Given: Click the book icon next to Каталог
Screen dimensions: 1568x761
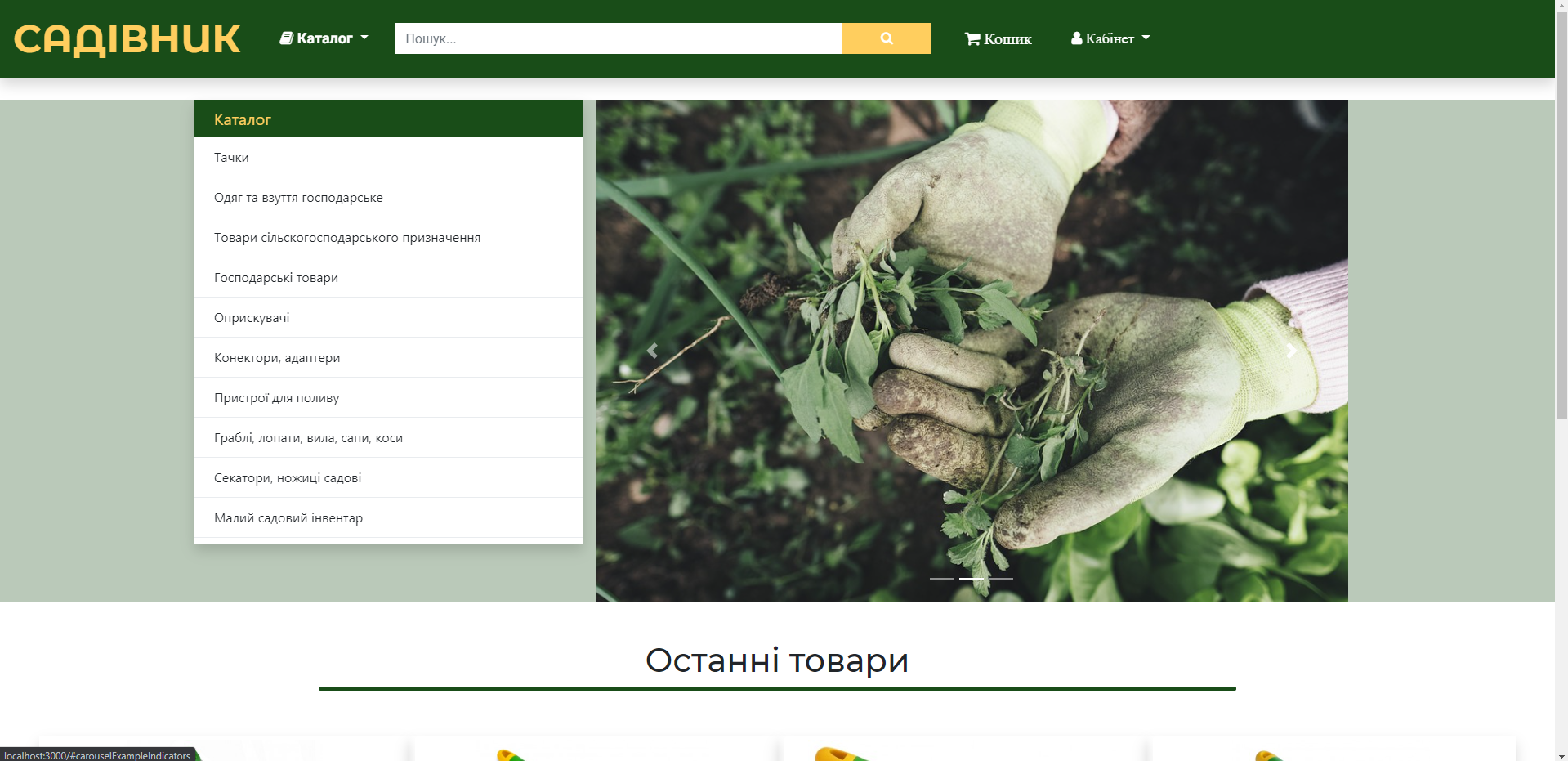Looking at the screenshot, I should pos(287,37).
